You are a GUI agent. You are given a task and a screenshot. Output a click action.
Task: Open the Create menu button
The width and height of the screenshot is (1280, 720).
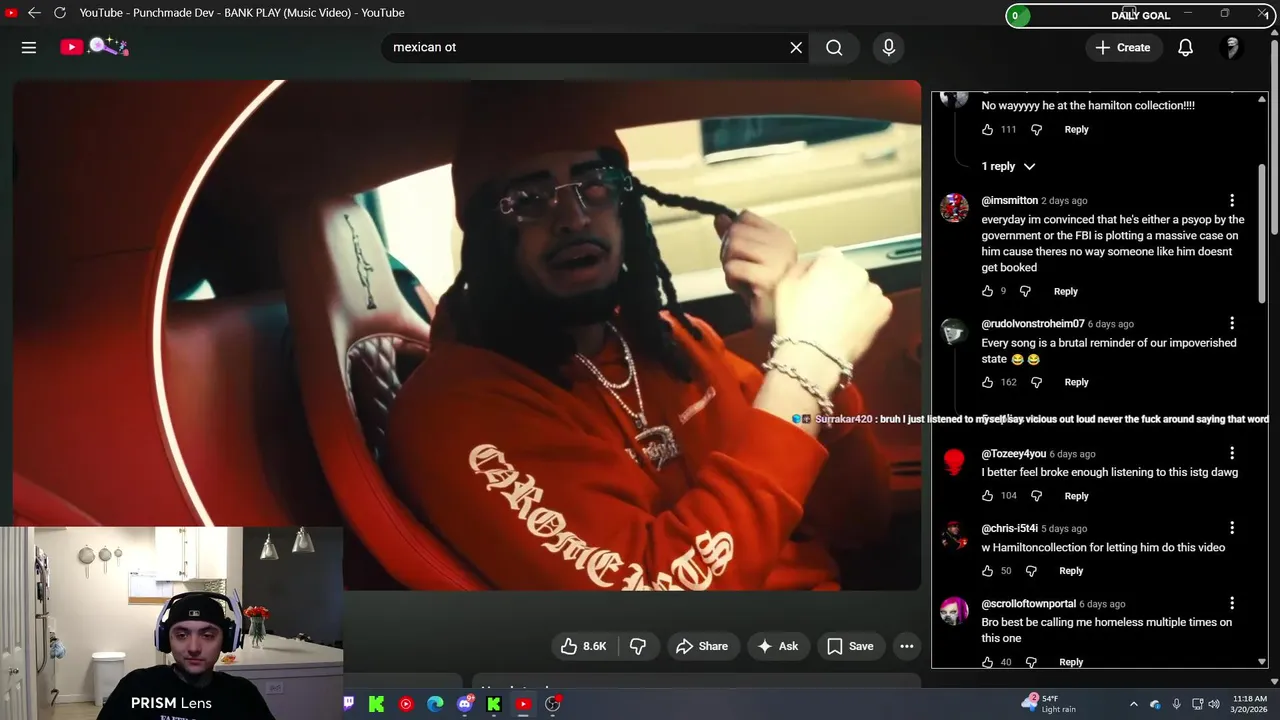point(1122,47)
